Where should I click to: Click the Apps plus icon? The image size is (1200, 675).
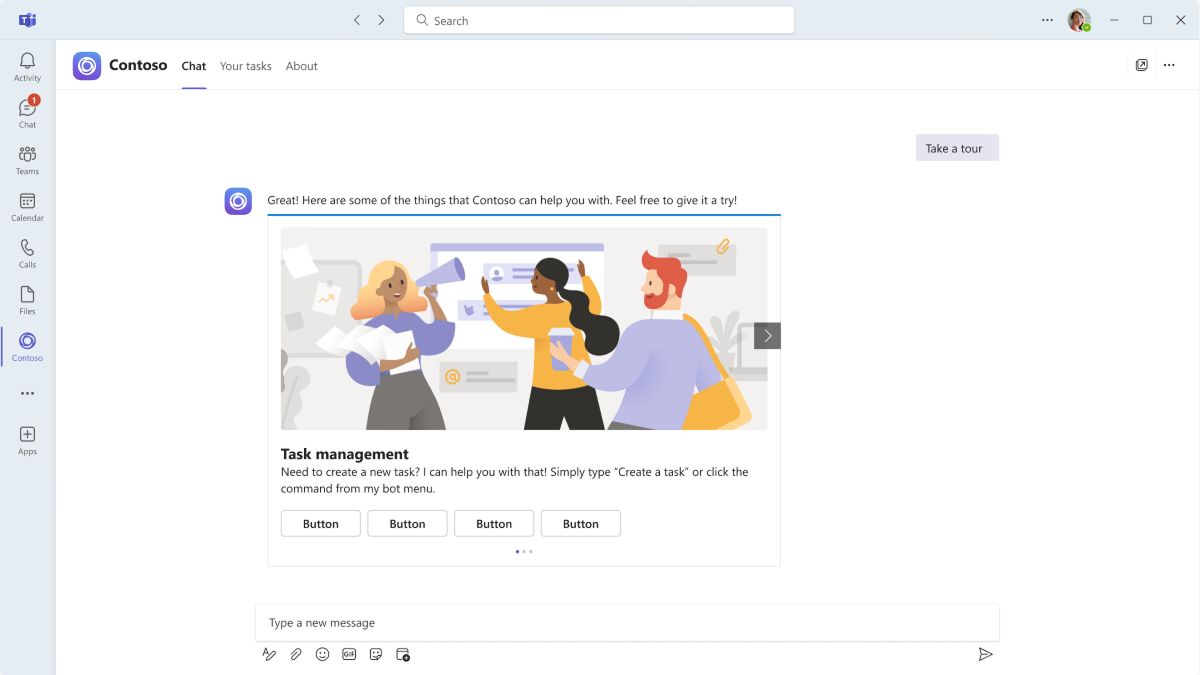pyautogui.click(x=27, y=434)
